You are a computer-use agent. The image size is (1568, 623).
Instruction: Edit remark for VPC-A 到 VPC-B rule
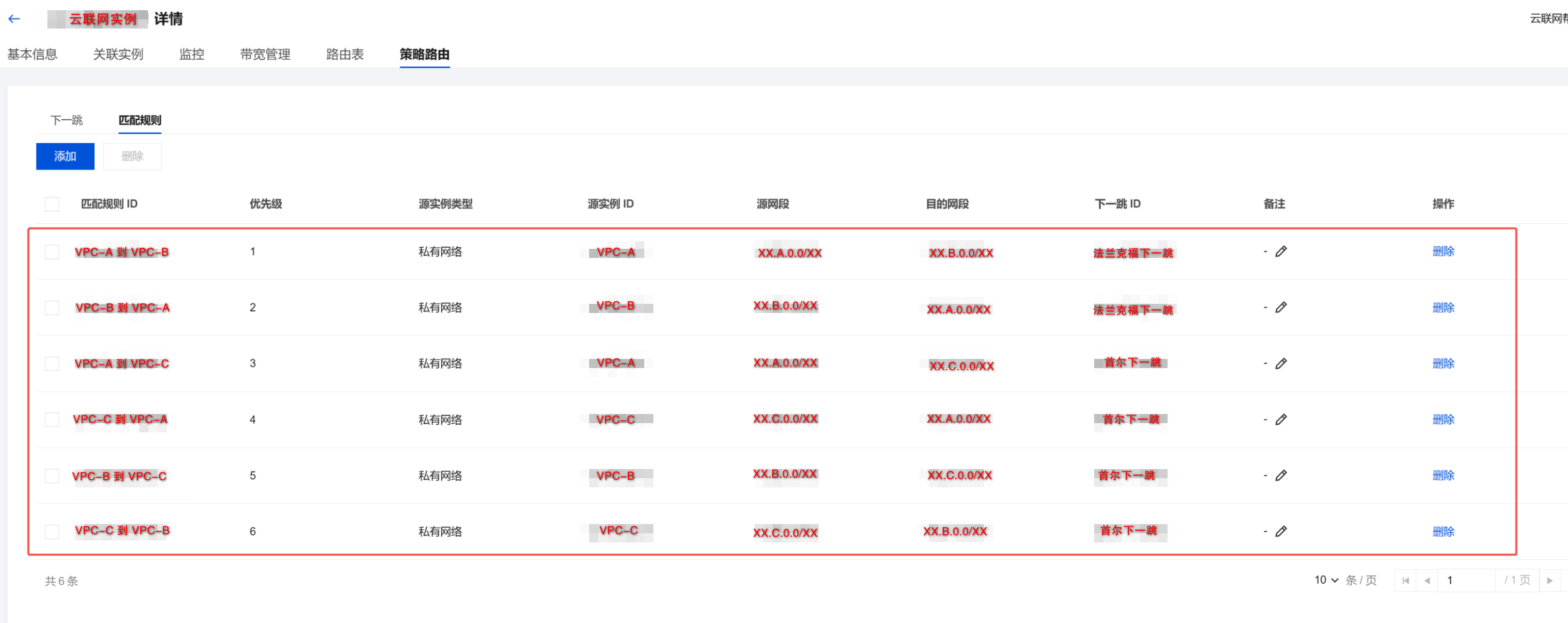1281,251
